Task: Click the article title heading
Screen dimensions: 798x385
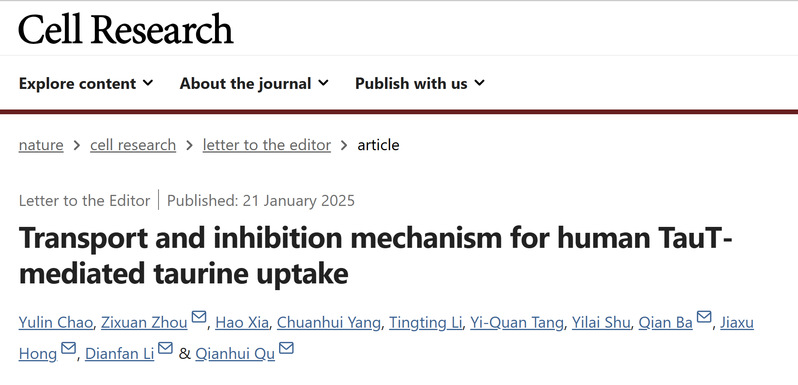Action: coord(375,256)
